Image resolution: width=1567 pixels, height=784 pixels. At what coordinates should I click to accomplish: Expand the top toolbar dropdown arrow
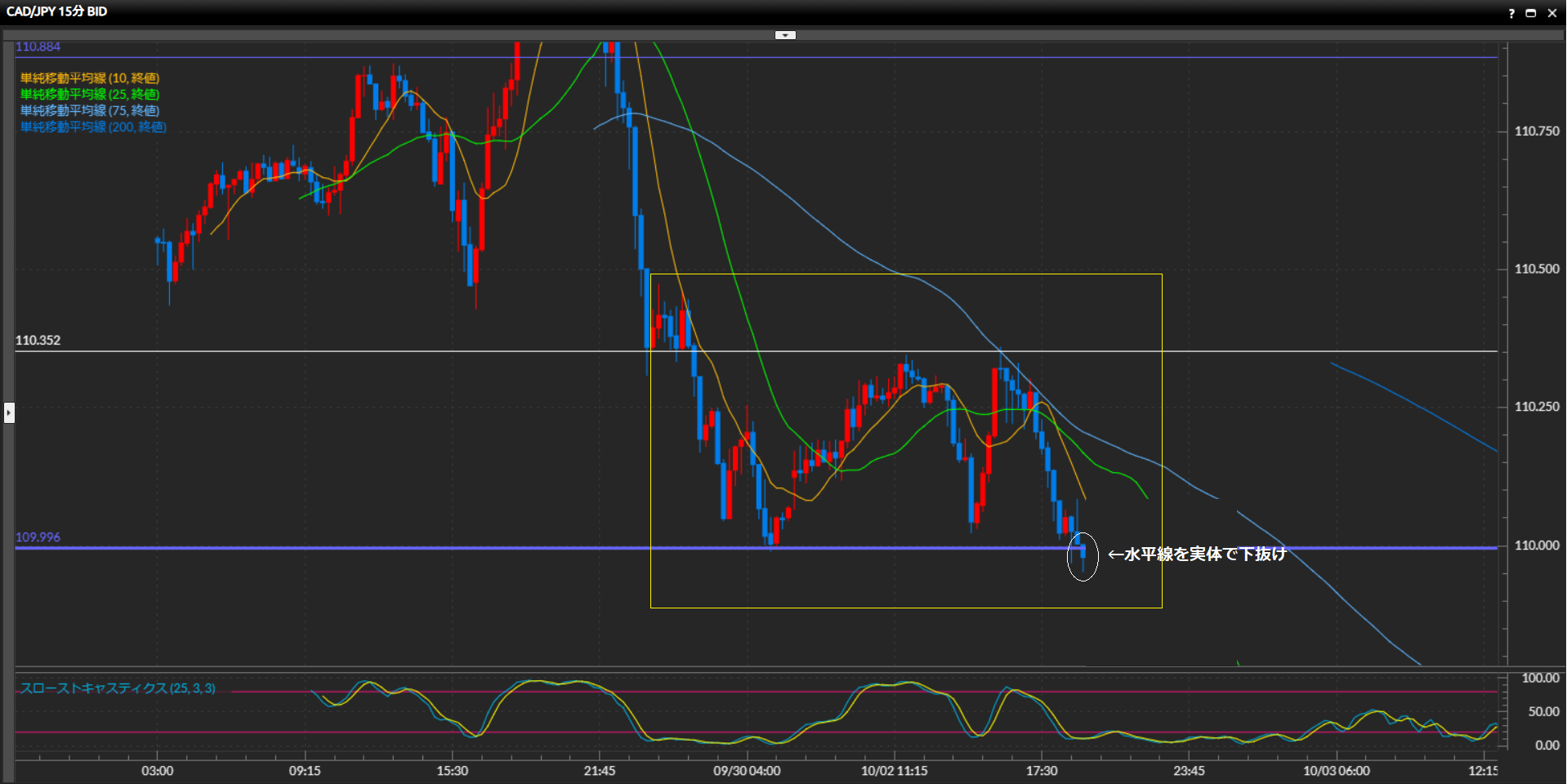pyautogui.click(x=784, y=35)
